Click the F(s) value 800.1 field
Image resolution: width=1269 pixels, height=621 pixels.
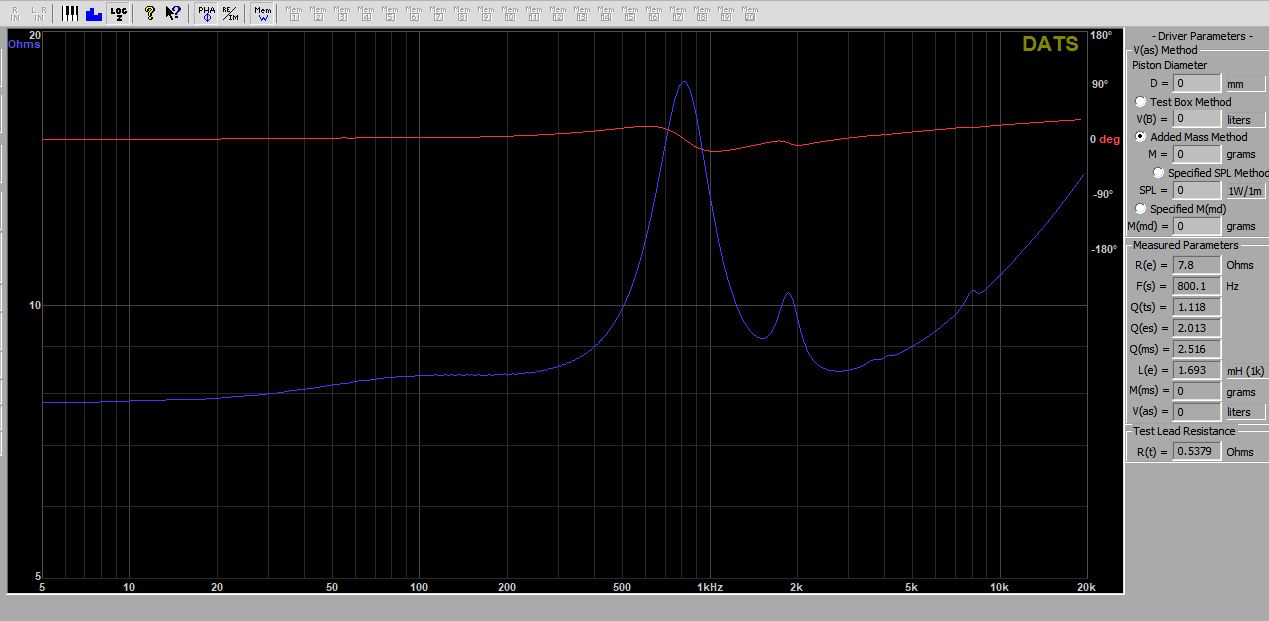pyautogui.click(x=1197, y=286)
